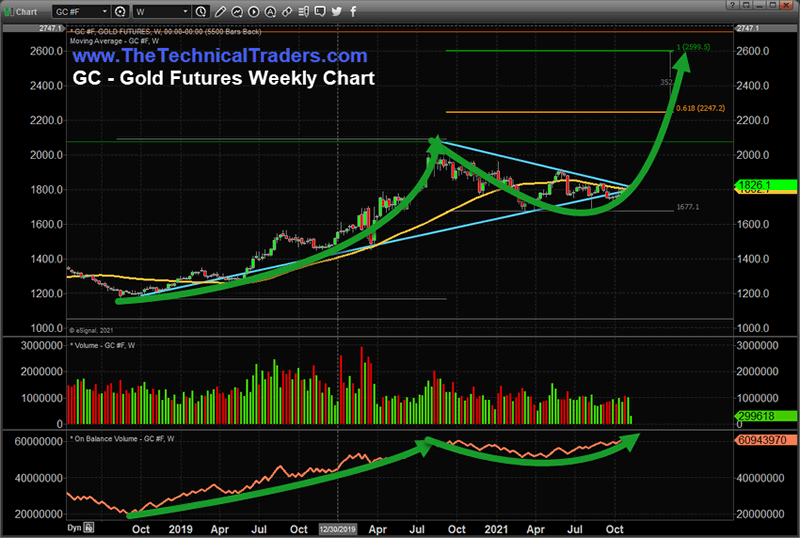The height and width of the screenshot is (538, 800).
Task: Click the time template clock icon
Action: (201, 11)
